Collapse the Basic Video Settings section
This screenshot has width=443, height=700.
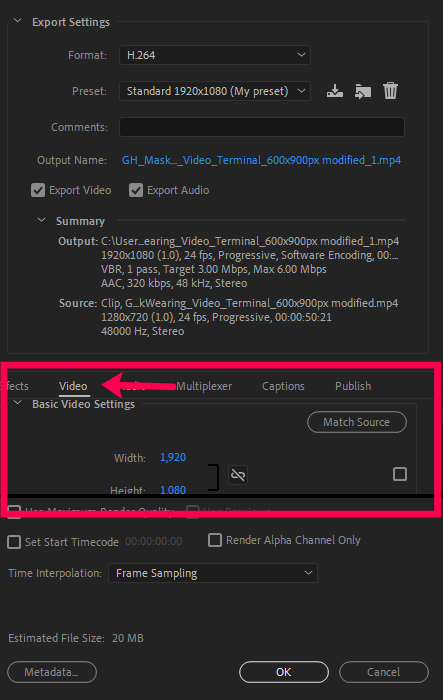coord(17,403)
